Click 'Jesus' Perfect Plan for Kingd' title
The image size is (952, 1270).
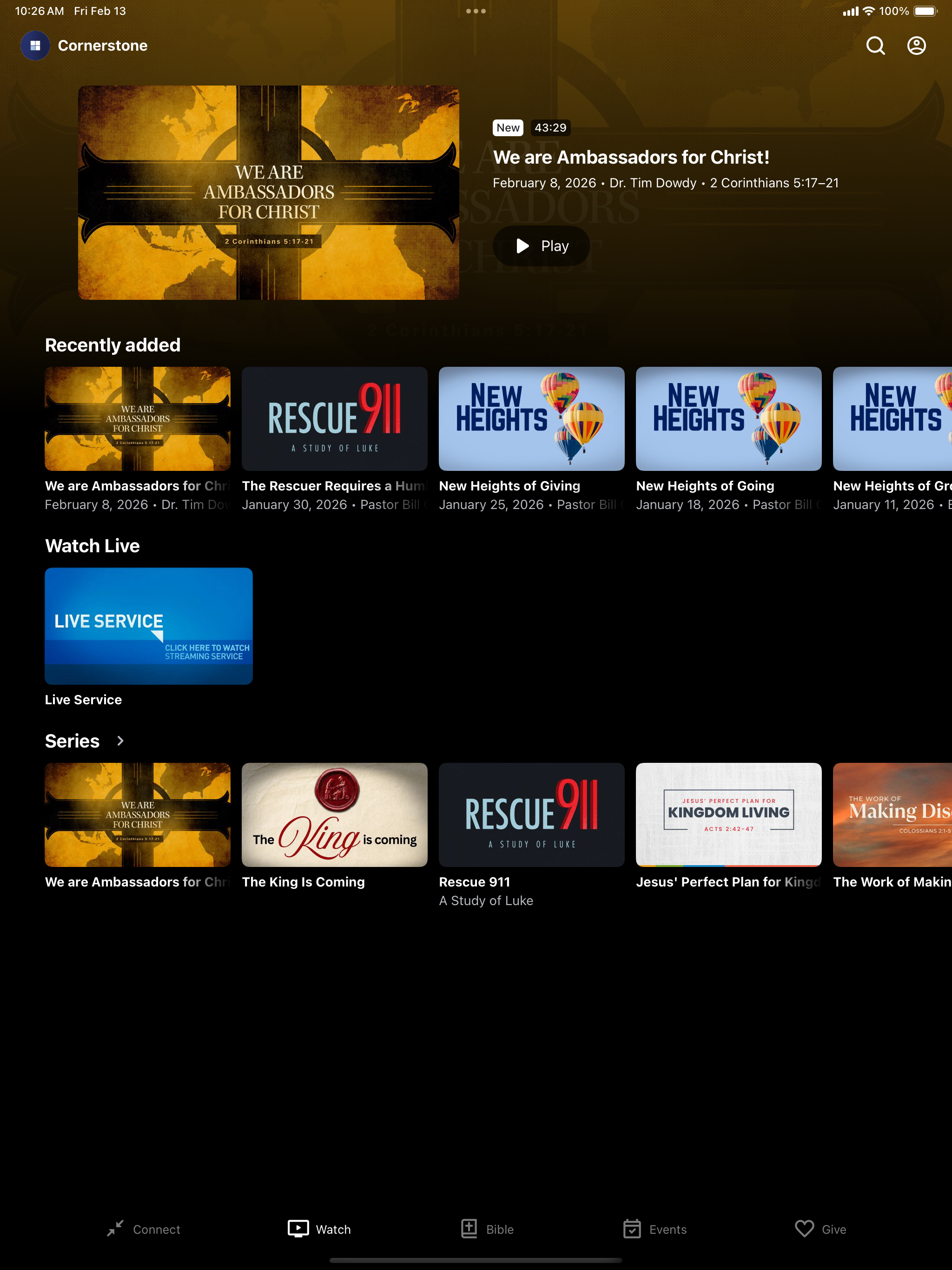(728, 882)
